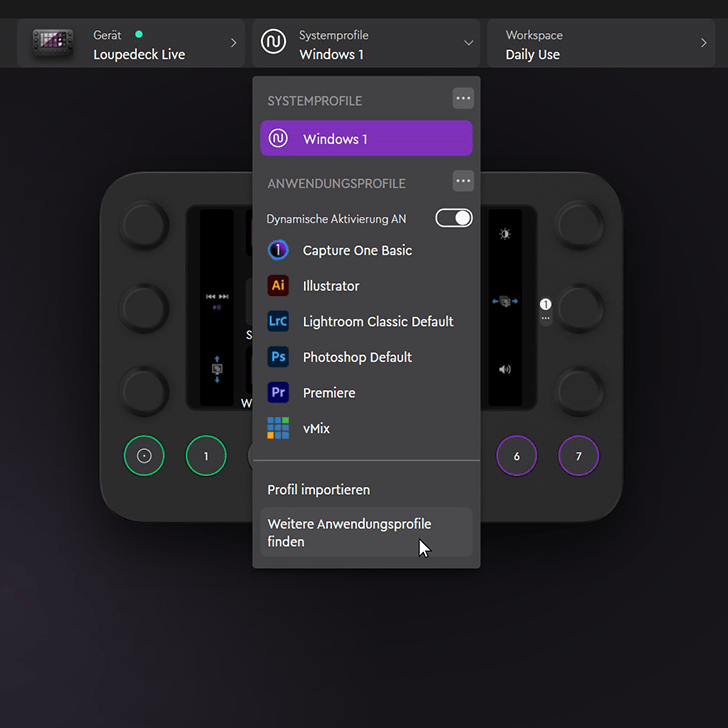Click the top-right dial knob
The height and width of the screenshot is (728, 728).
[579, 225]
